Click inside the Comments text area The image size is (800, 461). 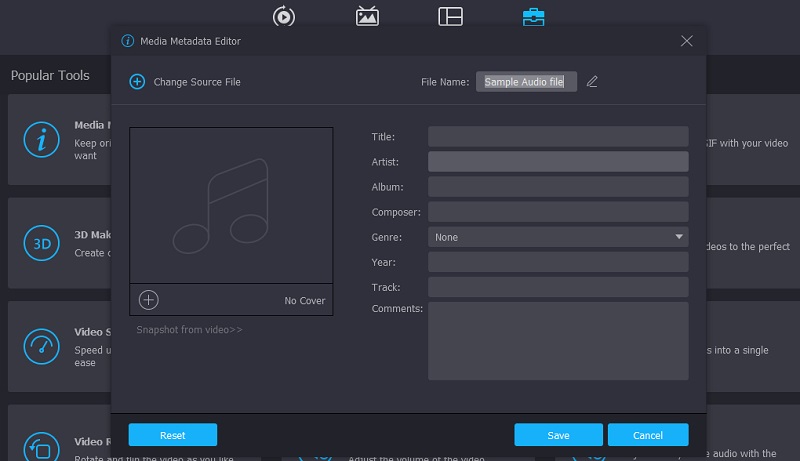(557, 341)
